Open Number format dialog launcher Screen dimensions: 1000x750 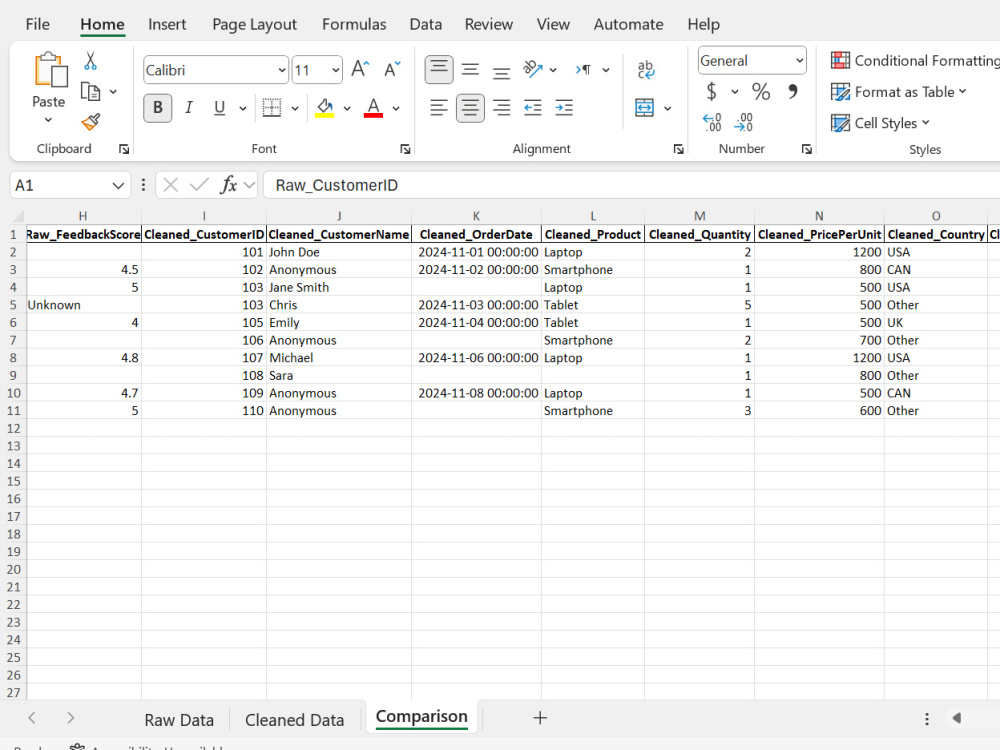click(x=807, y=149)
